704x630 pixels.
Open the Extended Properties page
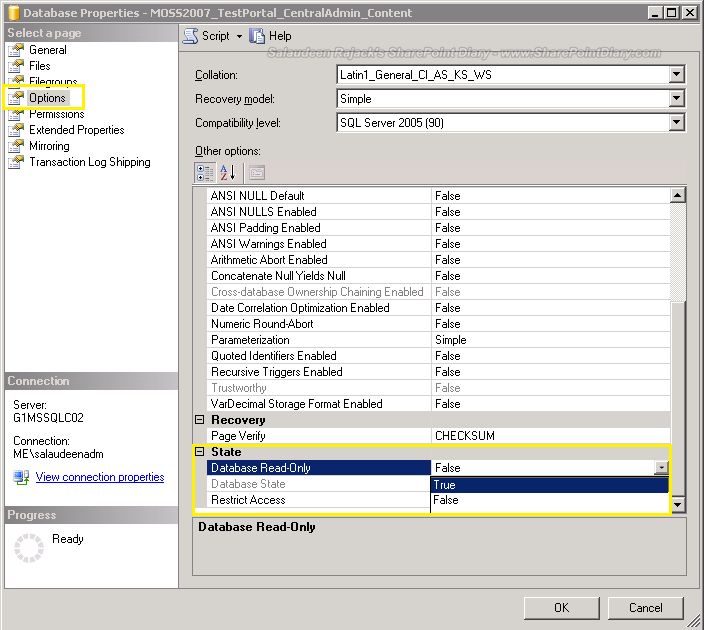(77, 130)
